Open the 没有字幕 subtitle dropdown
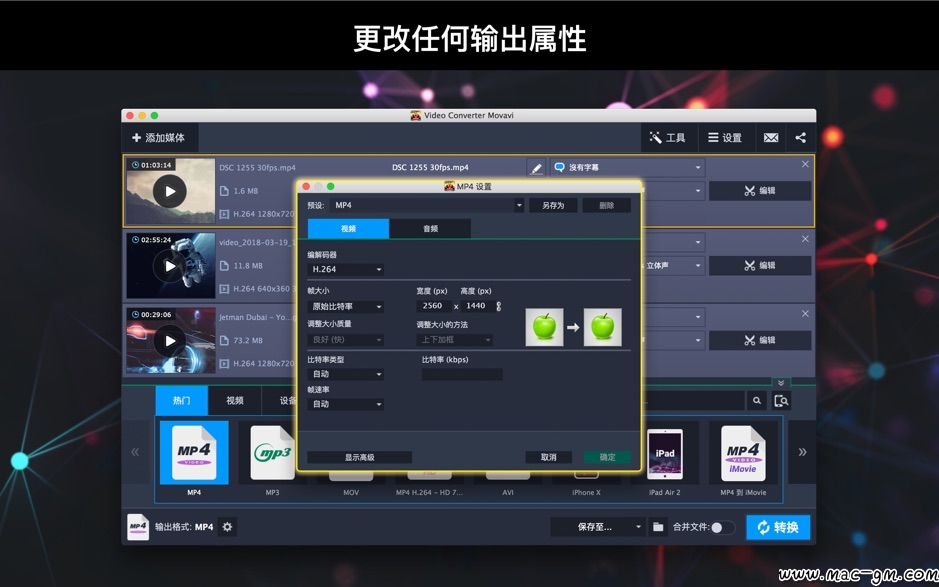The height and width of the screenshot is (587, 939). (x=627, y=168)
